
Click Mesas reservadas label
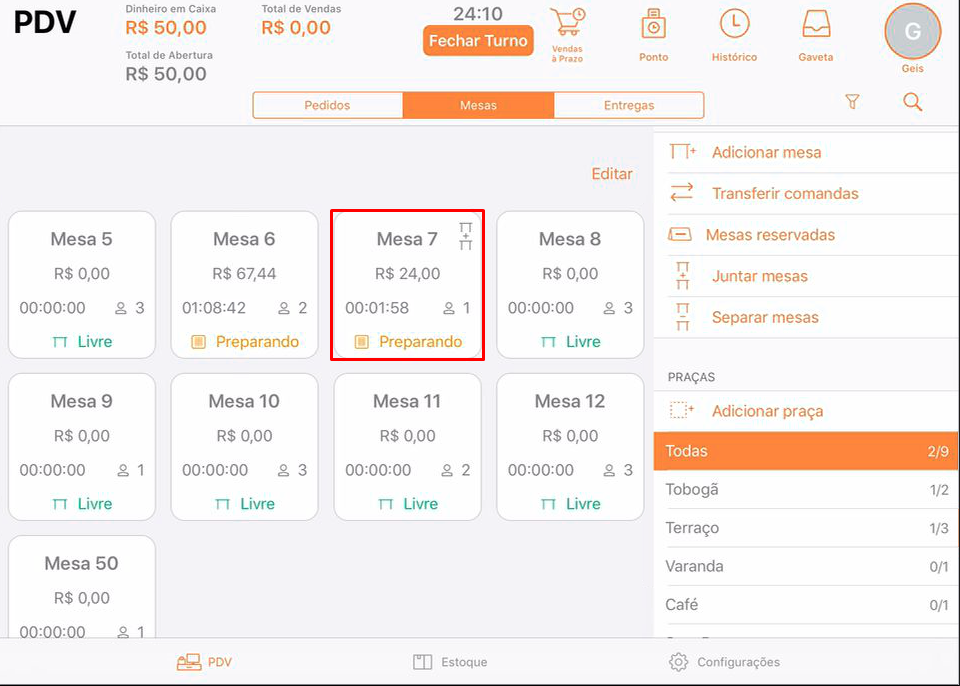770,235
